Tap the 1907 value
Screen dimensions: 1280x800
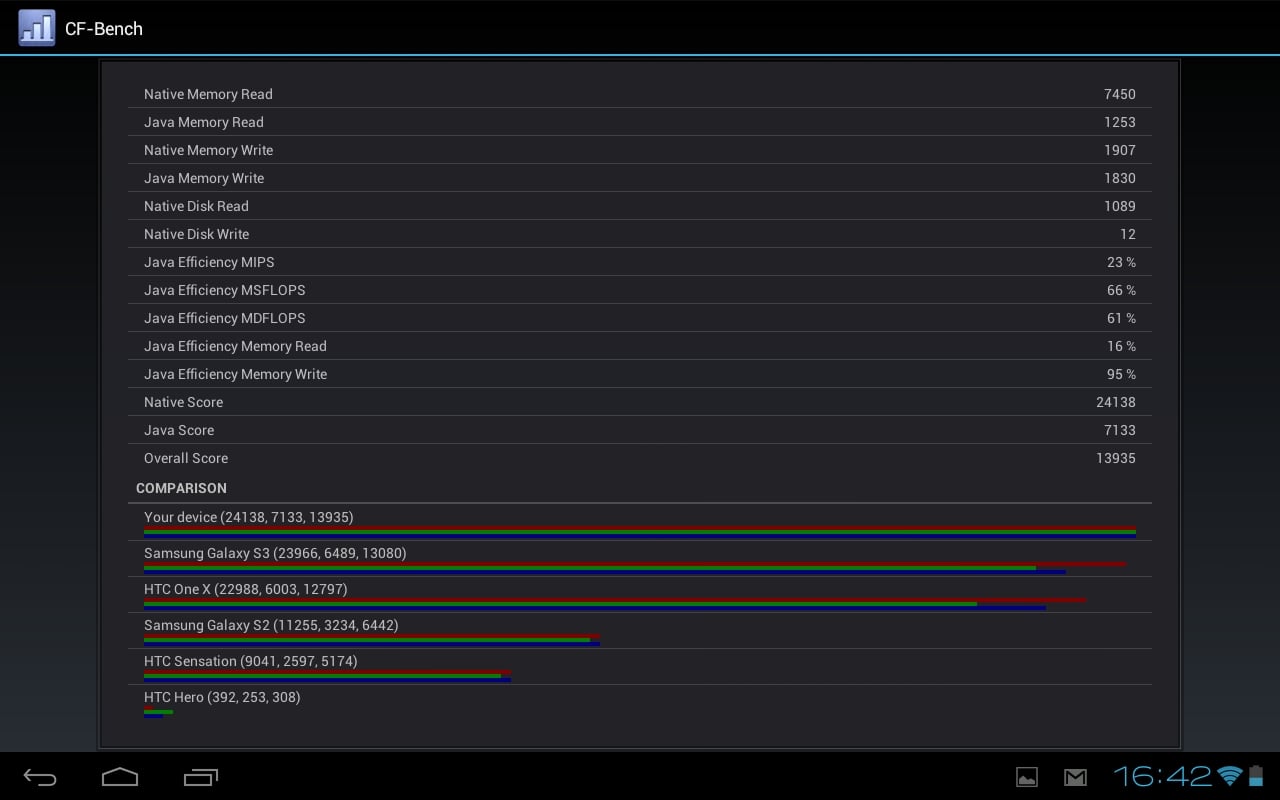pos(1120,150)
